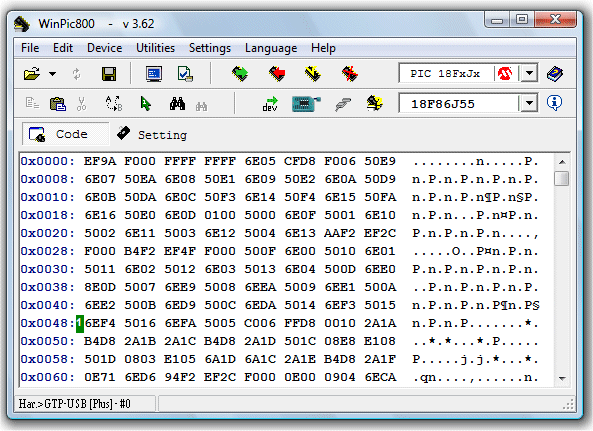The image size is (593, 431).
Task: Click the scissors cut icon
Action: 82,104
